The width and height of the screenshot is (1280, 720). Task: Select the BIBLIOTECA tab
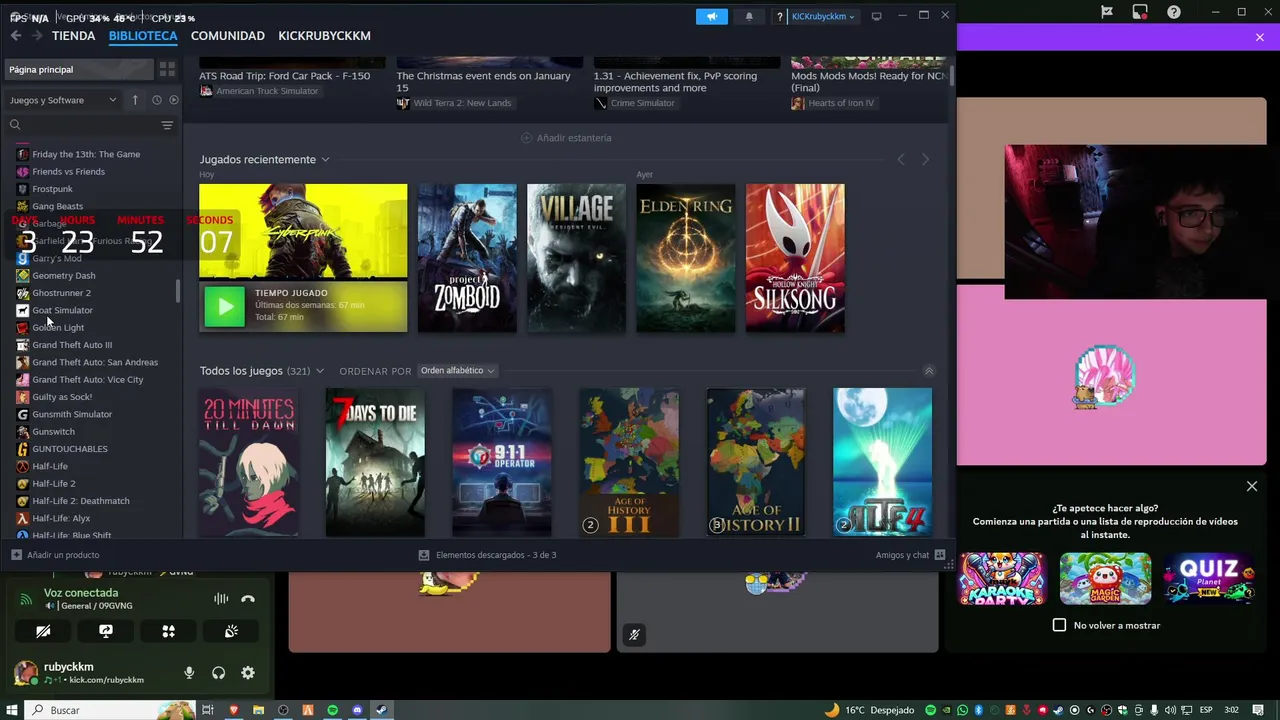(x=143, y=35)
